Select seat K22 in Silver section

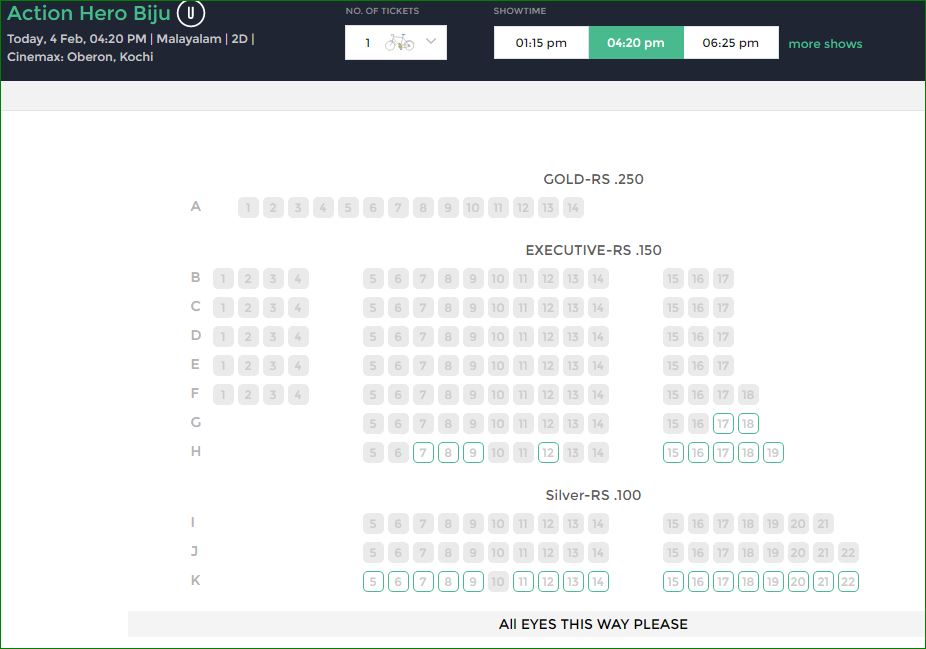pos(848,582)
